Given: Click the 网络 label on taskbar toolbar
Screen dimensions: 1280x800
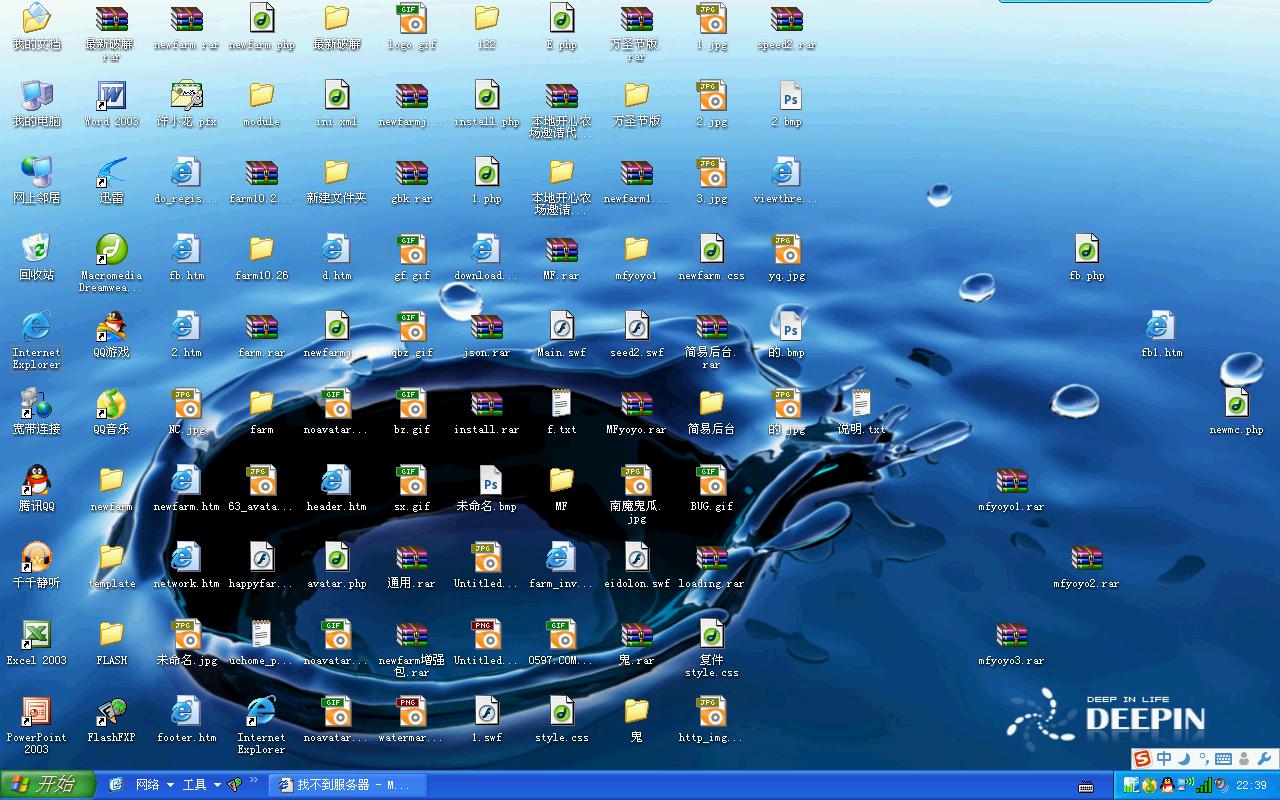Looking at the screenshot, I should click(x=148, y=785).
